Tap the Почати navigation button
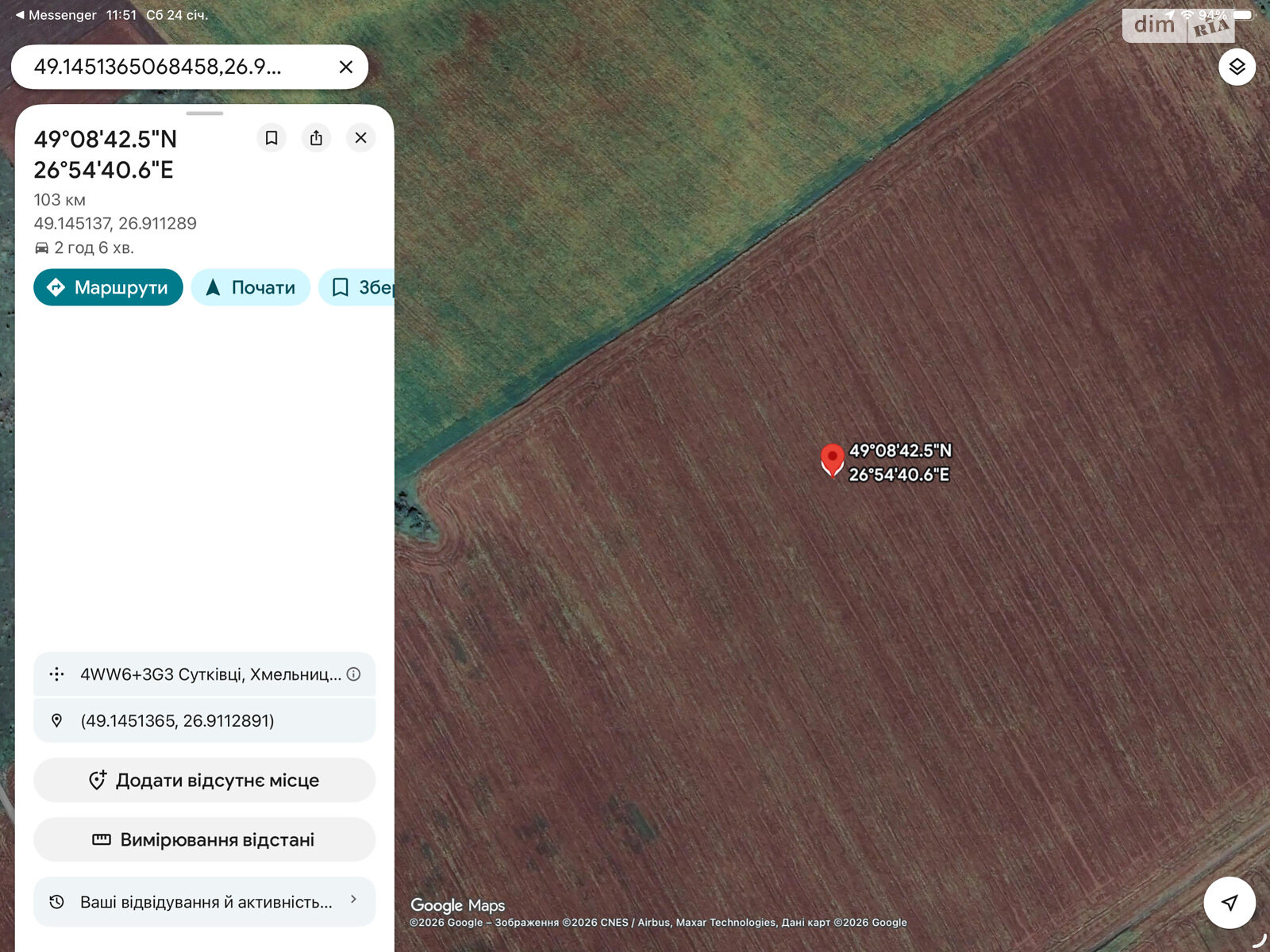Image resolution: width=1270 pixels, height=952 pixels. coord(251,287)
